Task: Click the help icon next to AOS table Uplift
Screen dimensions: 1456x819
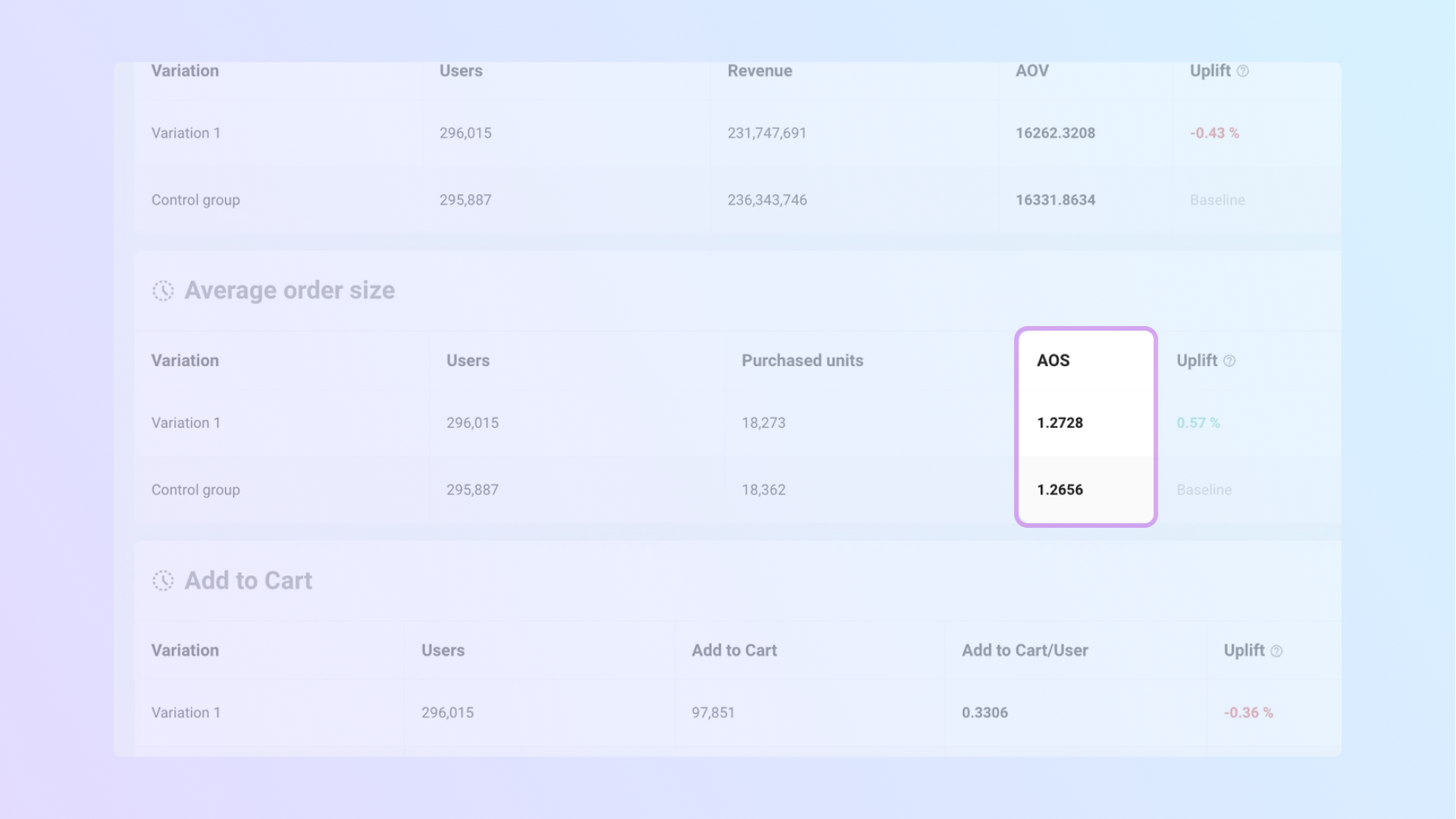Action: pyautogui.click(x=1229, y=361)
